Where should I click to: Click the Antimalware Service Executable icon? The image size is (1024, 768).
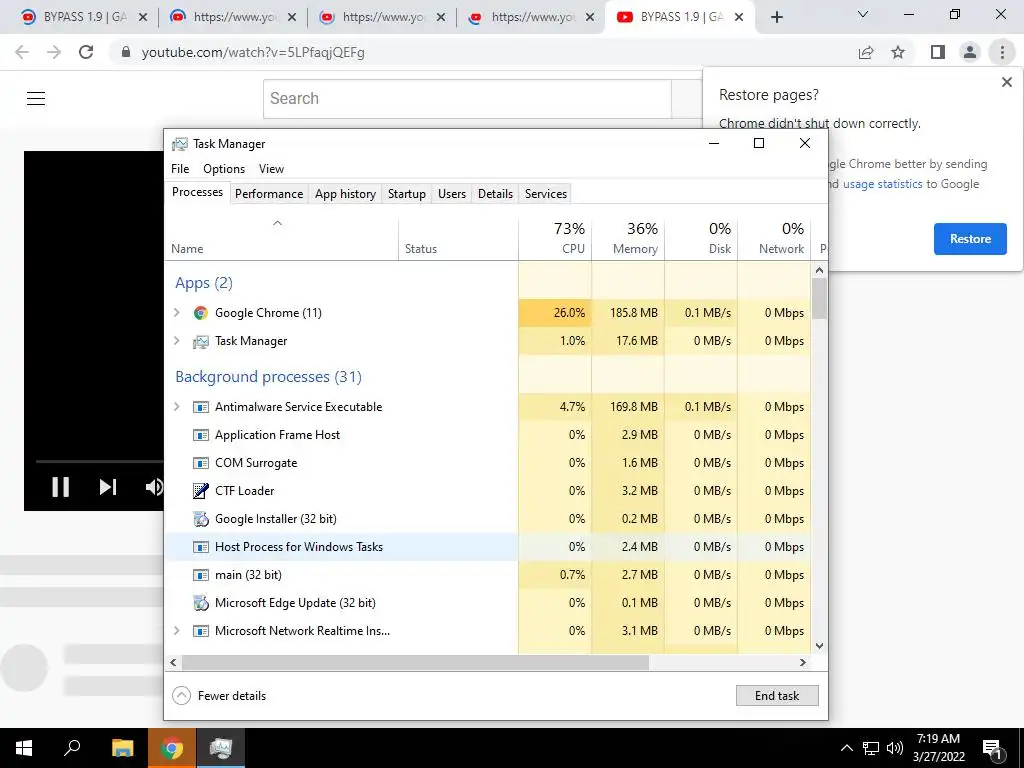click(x=200, y=407)
